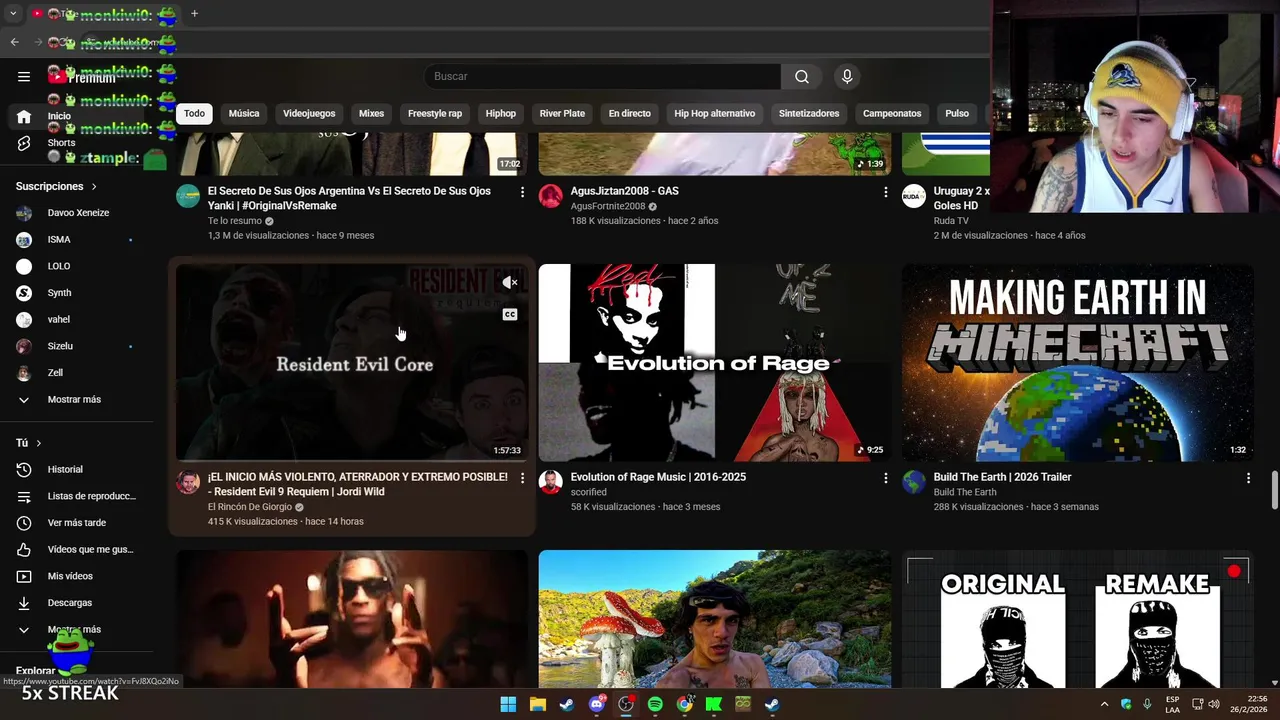Open Kick app from the taskbar
1280x720 pixels.
tap(714, 704)
